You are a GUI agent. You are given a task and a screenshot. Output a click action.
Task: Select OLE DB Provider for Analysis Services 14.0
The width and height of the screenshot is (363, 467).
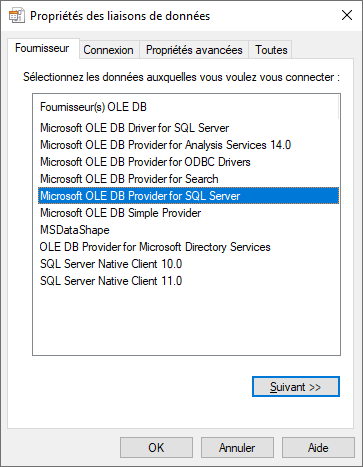[x=165, y=145]
